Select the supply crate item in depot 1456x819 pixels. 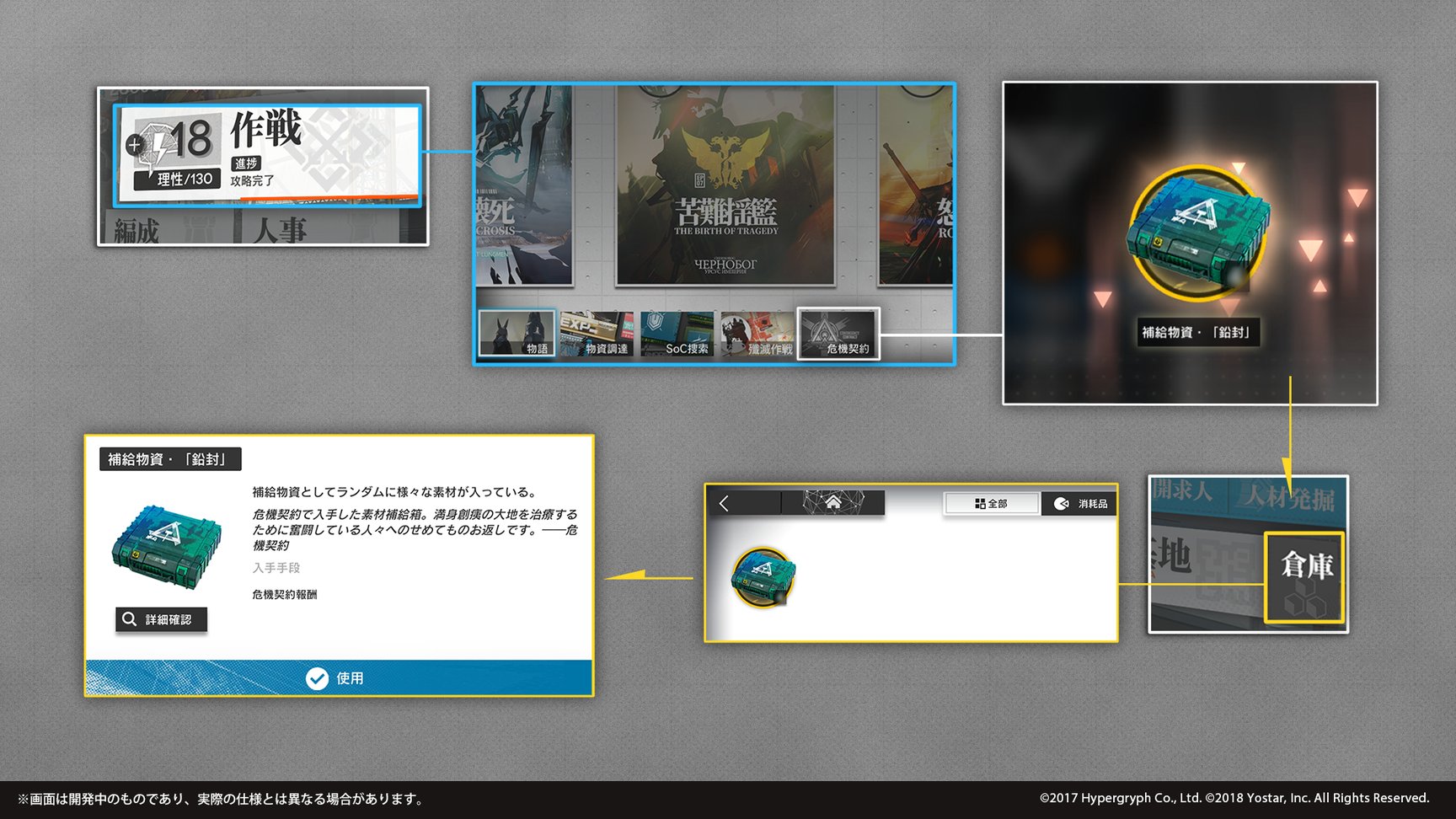tap(763, 577)
